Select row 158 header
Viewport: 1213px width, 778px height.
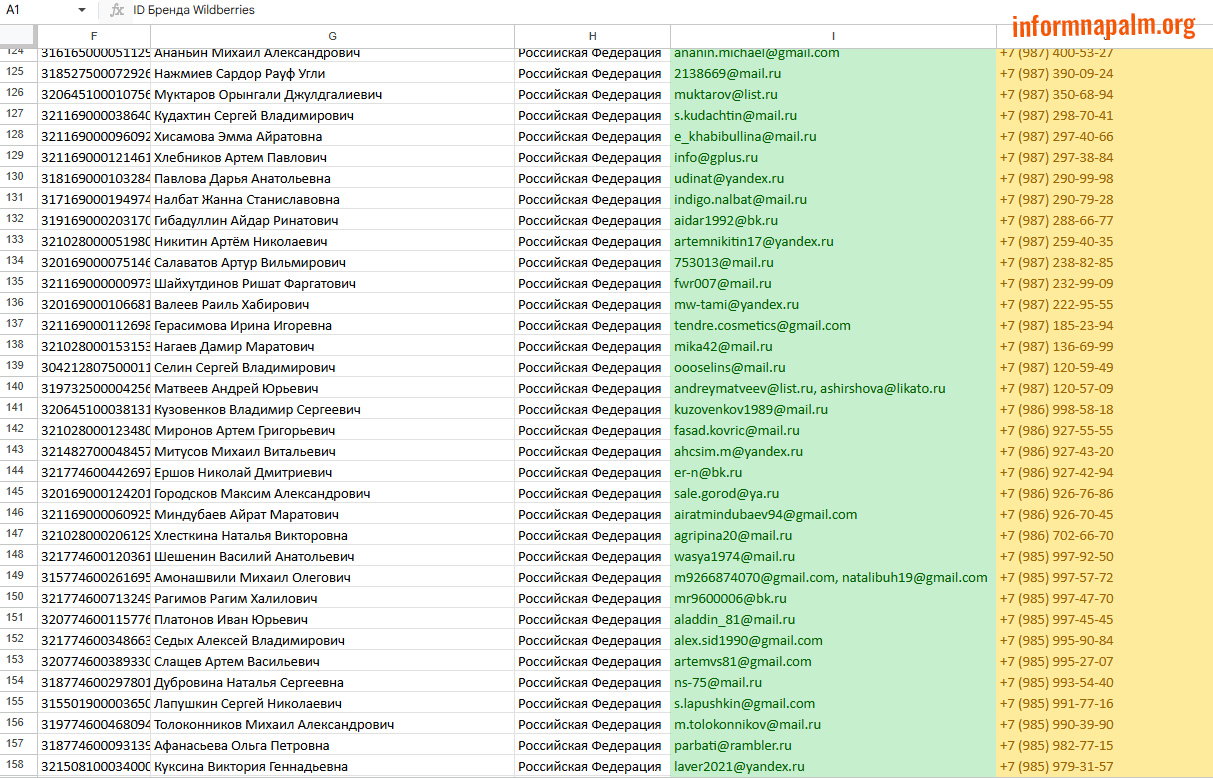18,766
